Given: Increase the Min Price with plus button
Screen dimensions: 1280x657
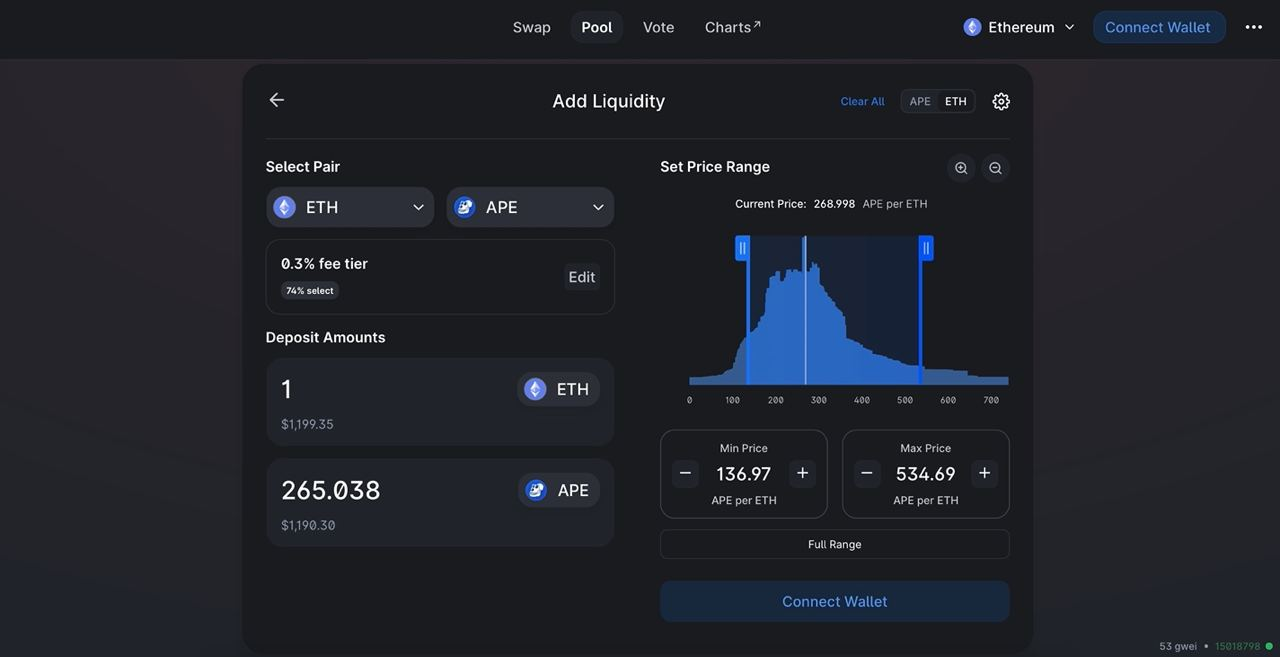Looking at the screenshot, I should click(802, 473).
